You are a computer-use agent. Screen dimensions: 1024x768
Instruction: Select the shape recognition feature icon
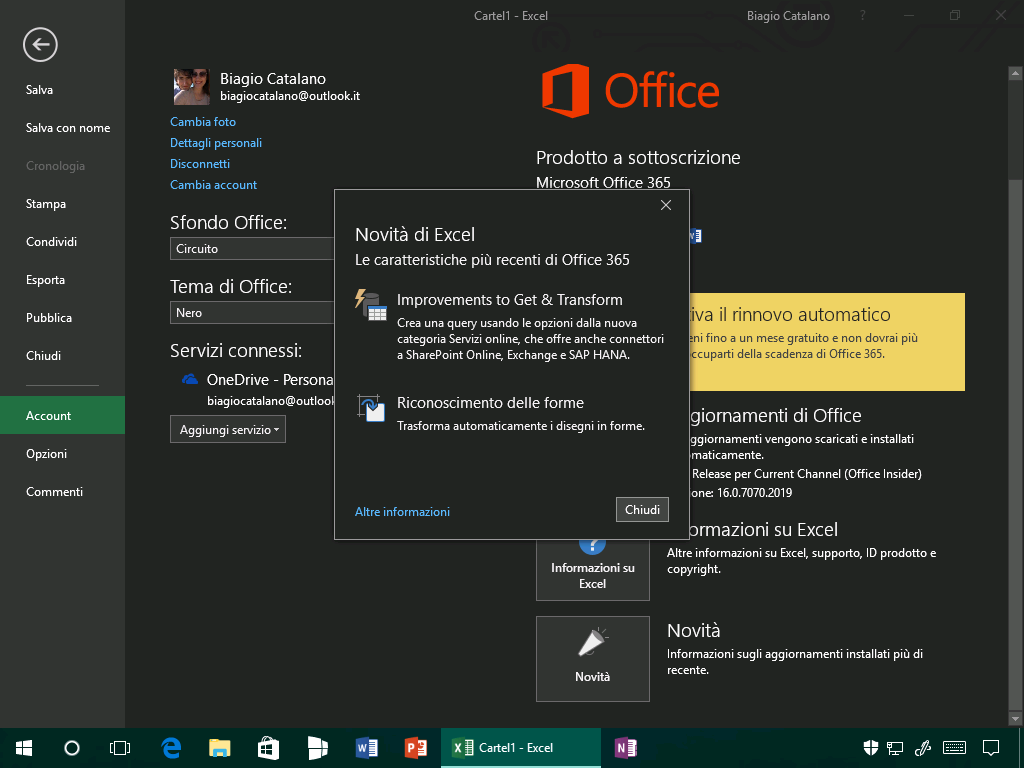click(x=371, y=408)
